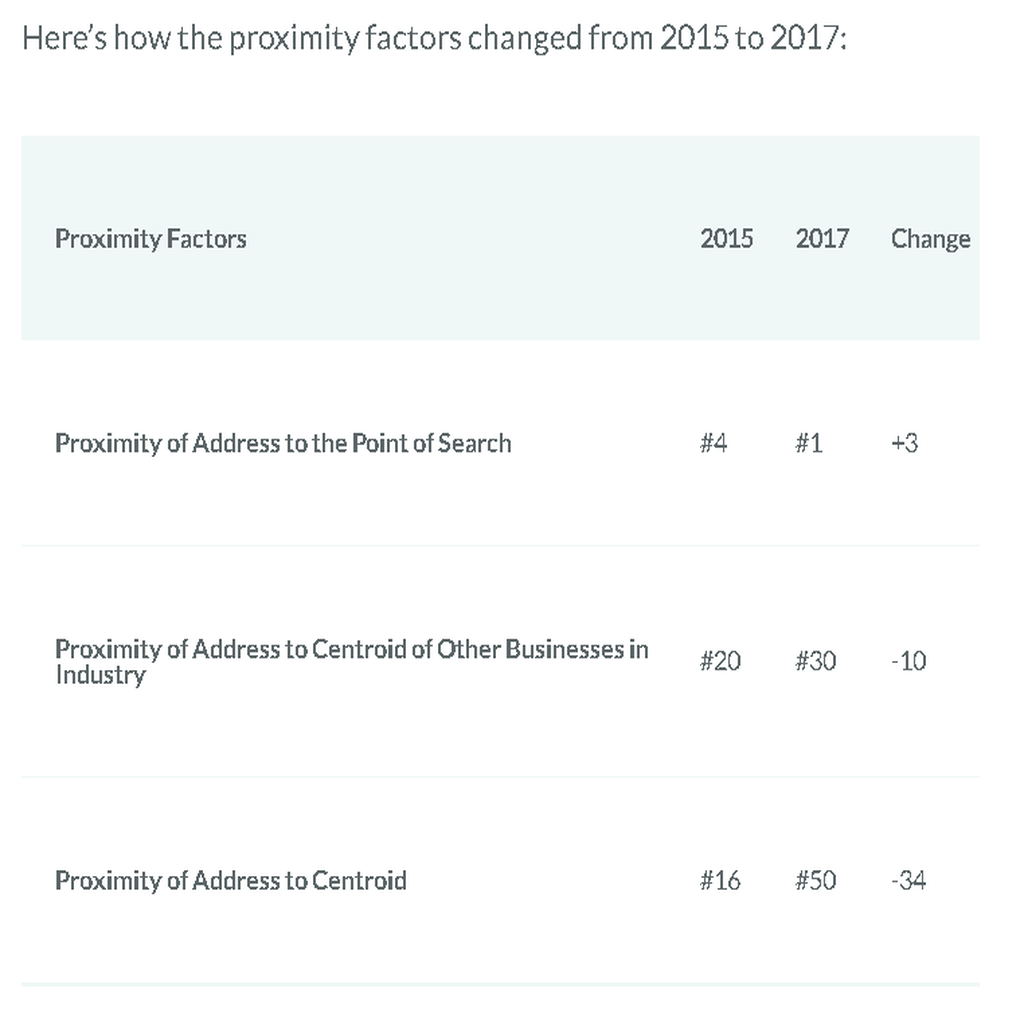Select the 2015 column header
Viewport: 1024px width, 1024px height.
(x=726, y=239)
